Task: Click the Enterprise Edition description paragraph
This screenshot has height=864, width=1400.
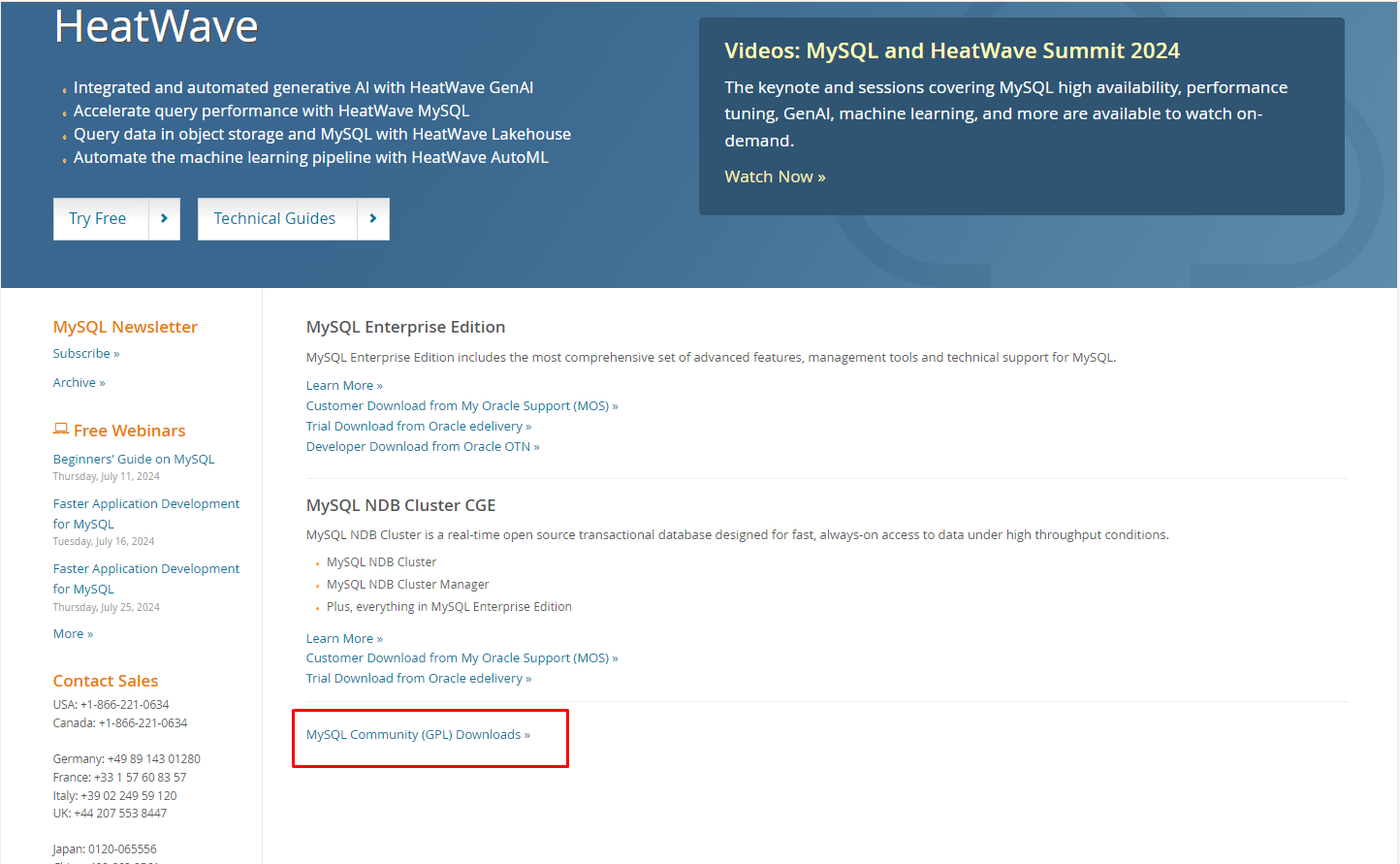Action: [711, 358]
